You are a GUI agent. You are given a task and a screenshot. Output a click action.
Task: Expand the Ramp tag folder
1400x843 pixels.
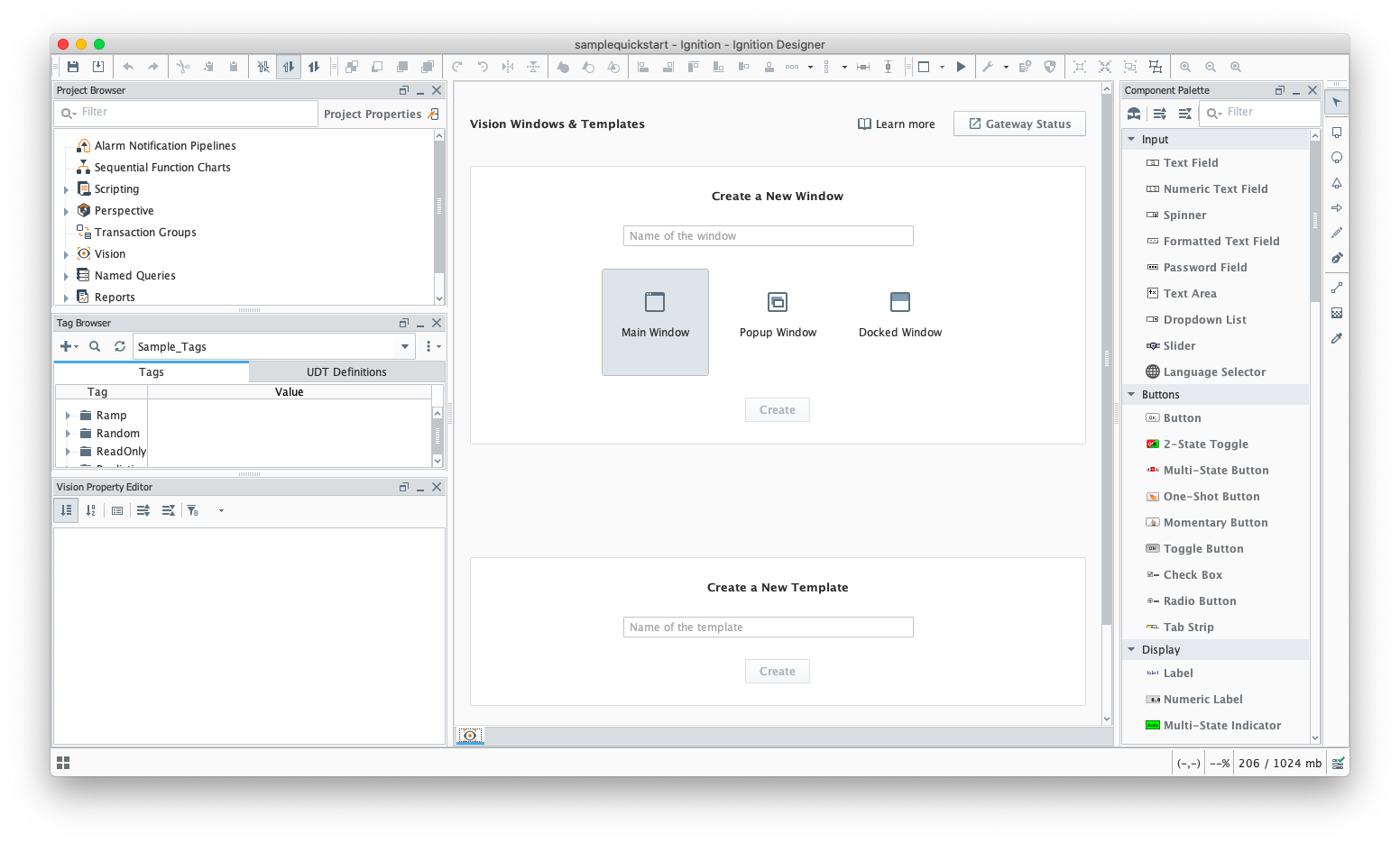[x=68, y=416]
